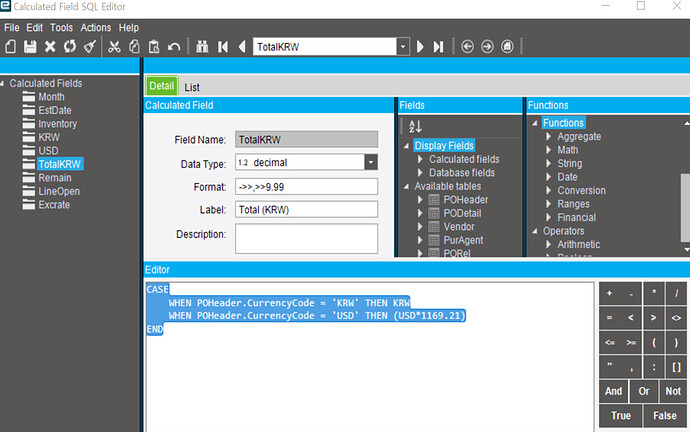Click the PODetail table icon
The height and width of the screenshot is (432, 690).
click(434, 214)
